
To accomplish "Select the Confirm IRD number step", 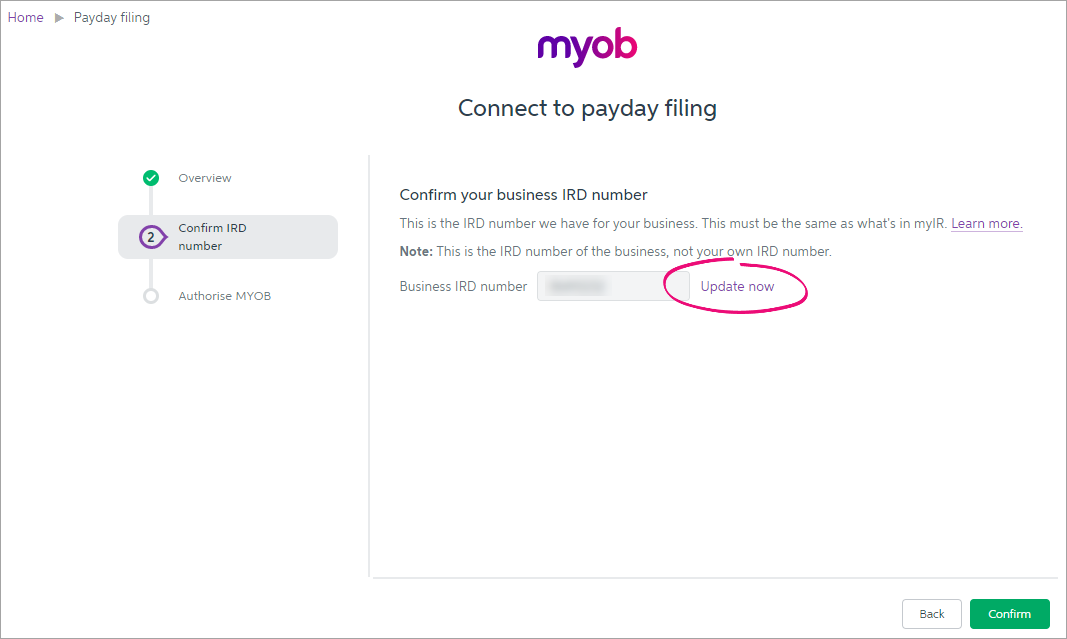I will pos(228,237).
